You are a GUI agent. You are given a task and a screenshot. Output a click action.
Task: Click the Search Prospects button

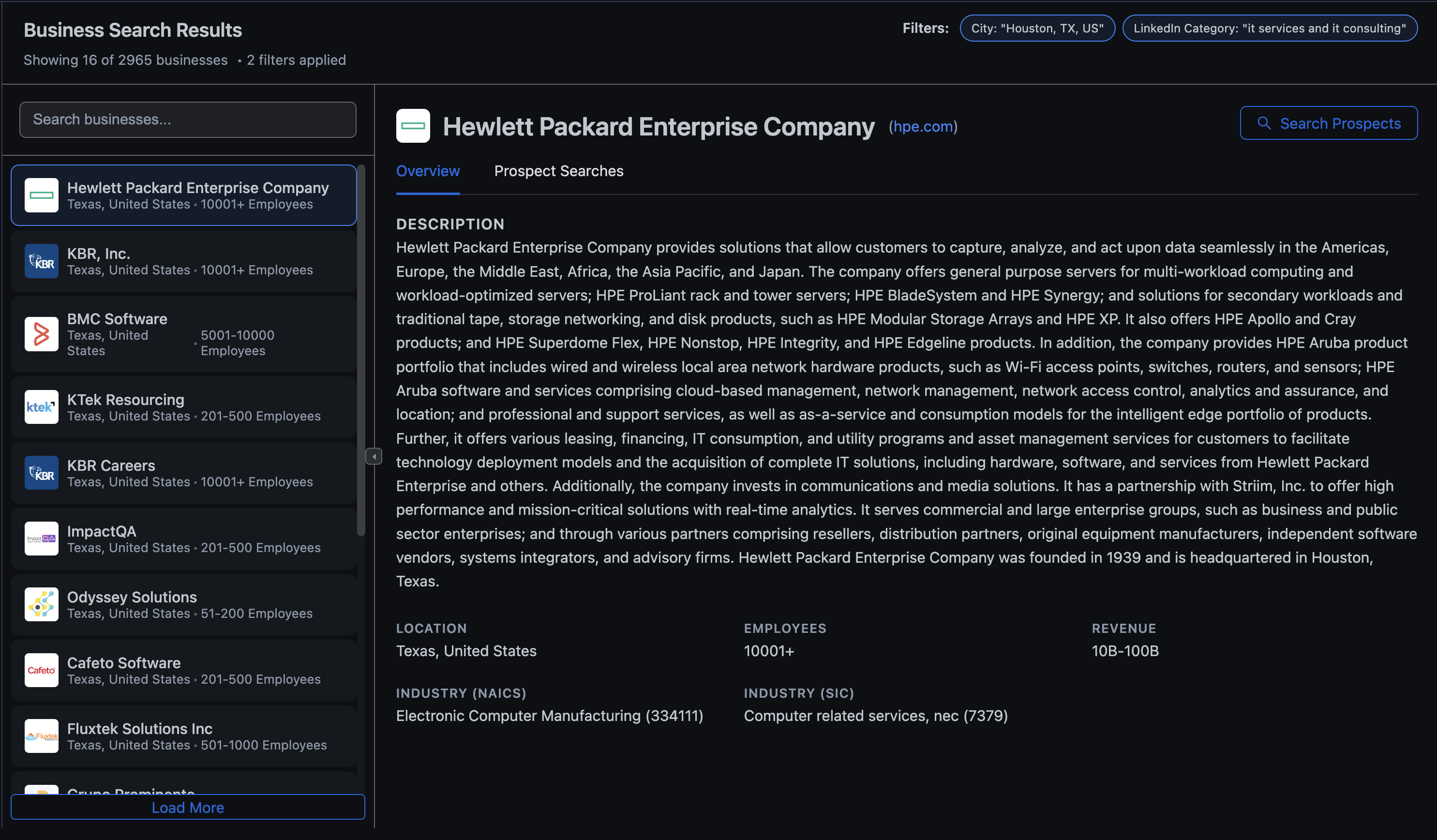click(x=1329, y=123)
